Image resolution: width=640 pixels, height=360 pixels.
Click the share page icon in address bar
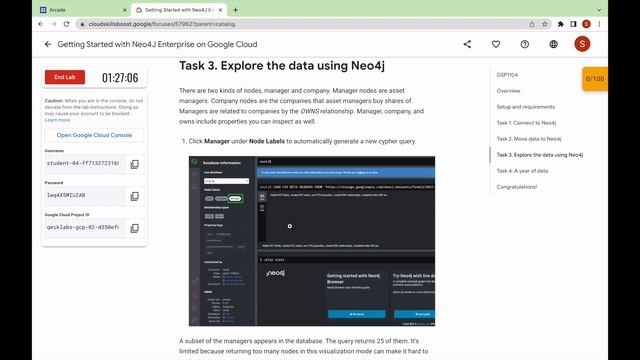tap(532, 24)
